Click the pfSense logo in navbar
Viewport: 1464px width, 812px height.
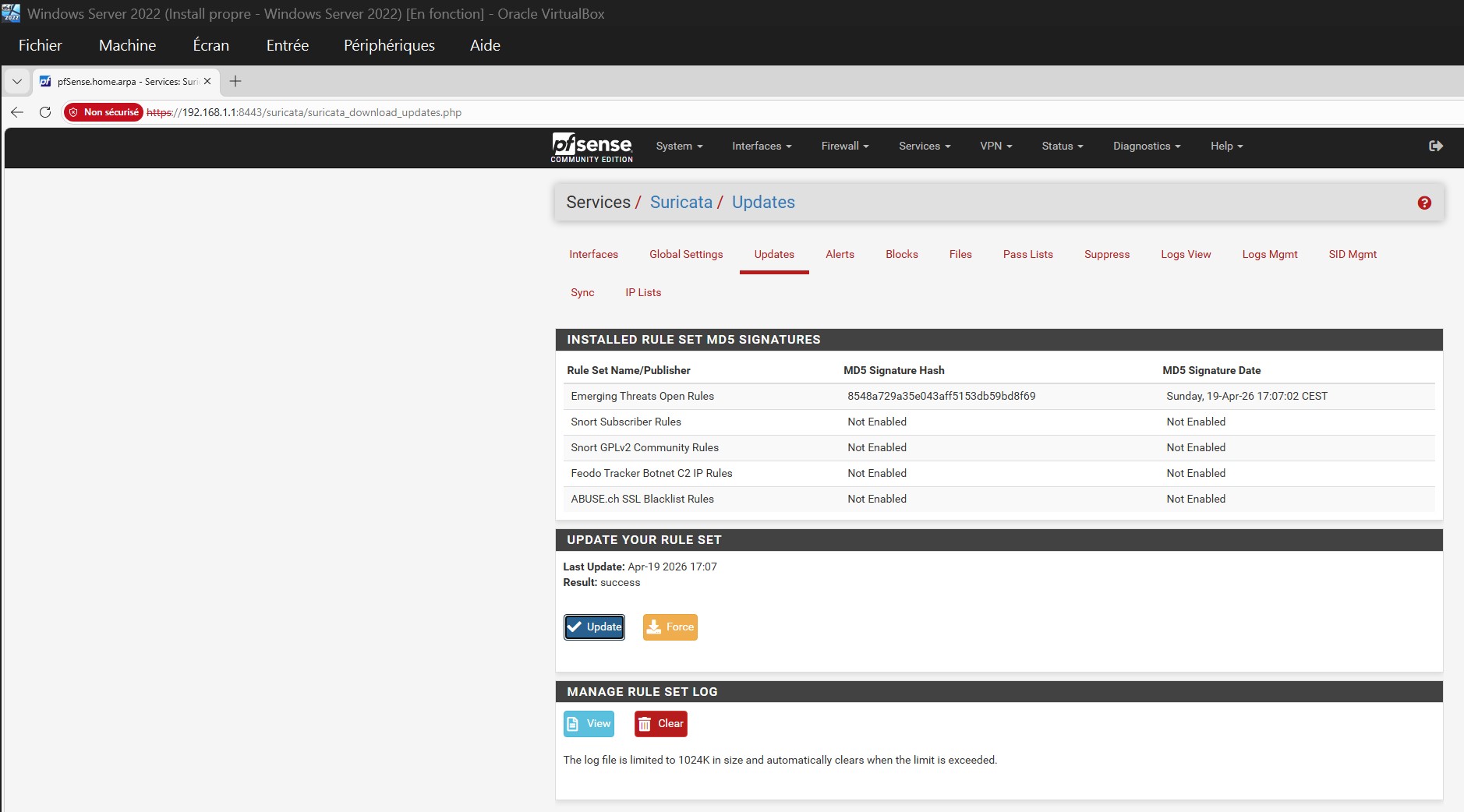point(592,147)
